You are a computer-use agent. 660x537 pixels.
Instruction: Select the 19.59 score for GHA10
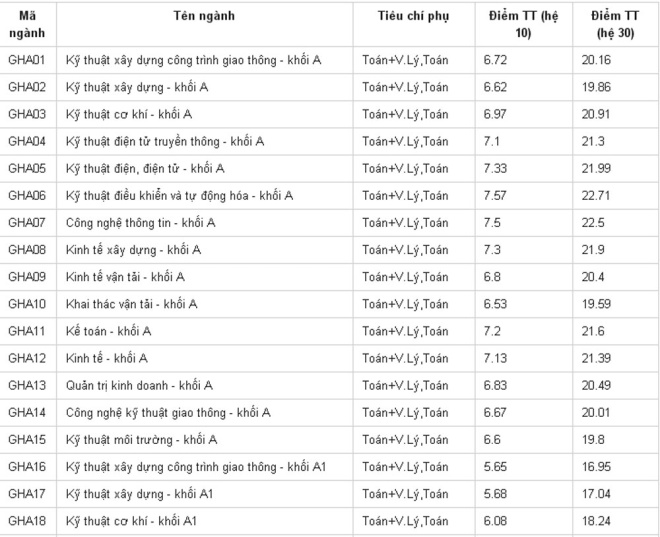pyautogui.click(x=596, y=304)
